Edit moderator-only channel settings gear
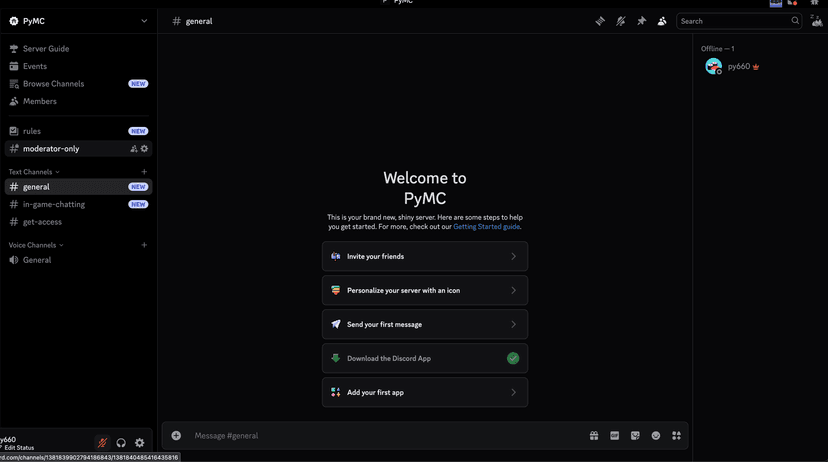 (x=144, y=149)
